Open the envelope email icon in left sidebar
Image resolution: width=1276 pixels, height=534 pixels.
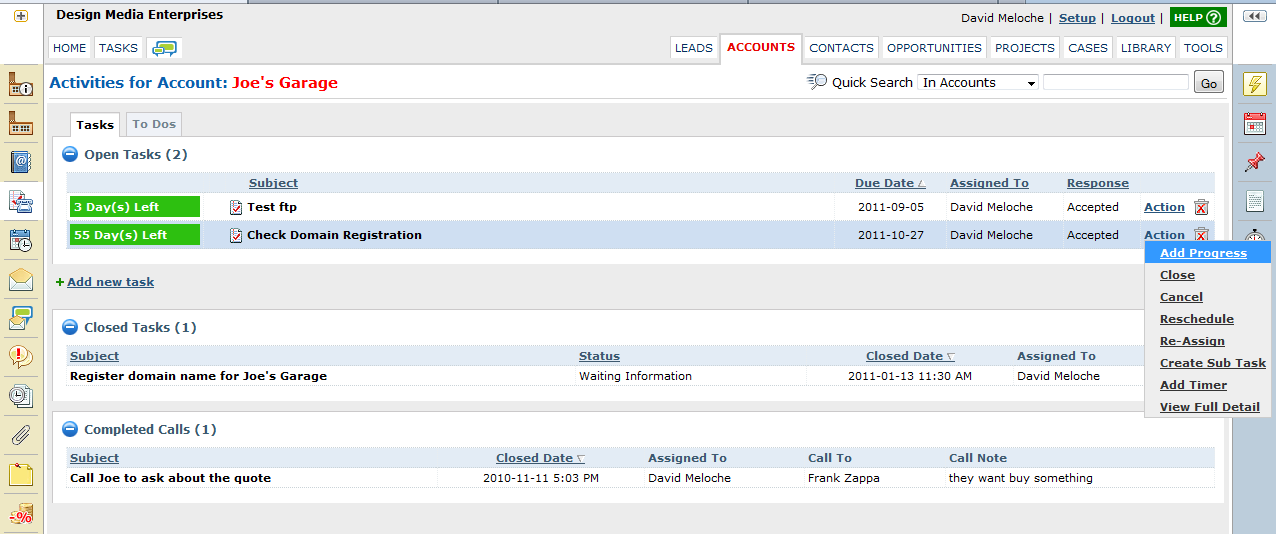(x=21, y=280)
